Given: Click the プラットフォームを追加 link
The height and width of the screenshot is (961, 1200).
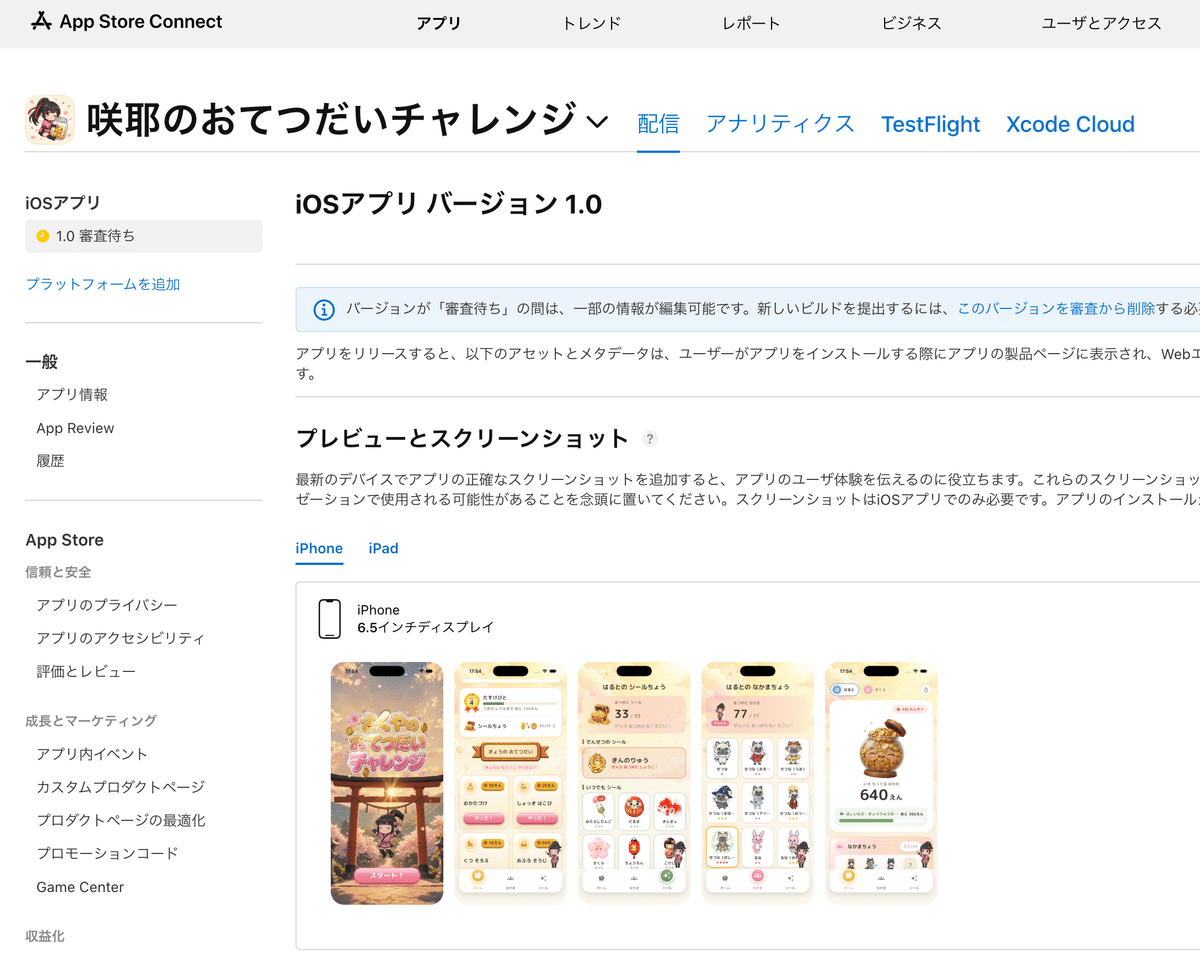Looking at the screenshot, I should [x=103, y=284].
